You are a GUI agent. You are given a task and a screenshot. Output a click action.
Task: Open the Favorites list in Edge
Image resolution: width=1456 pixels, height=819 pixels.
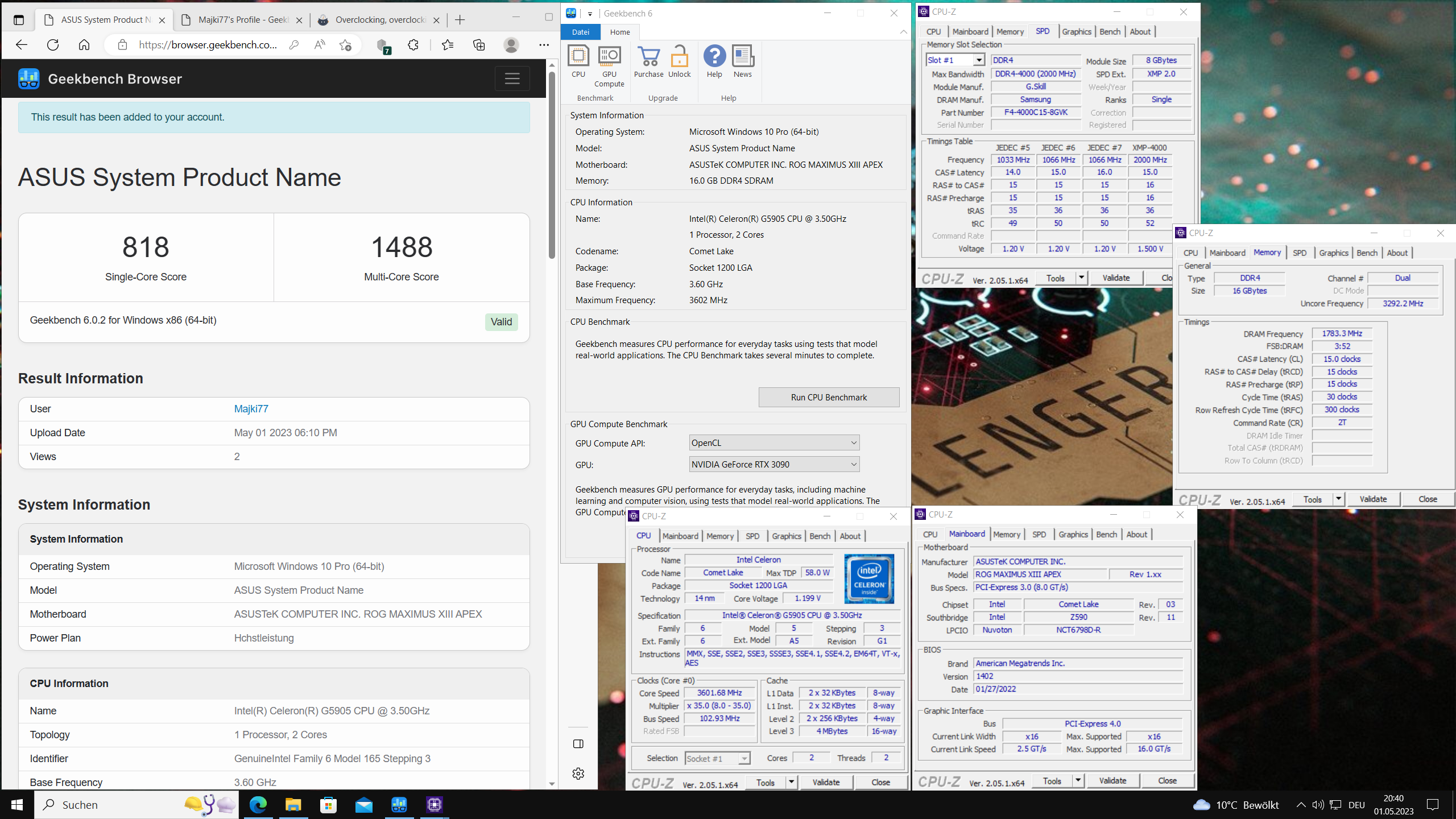(x=448, y=45)
